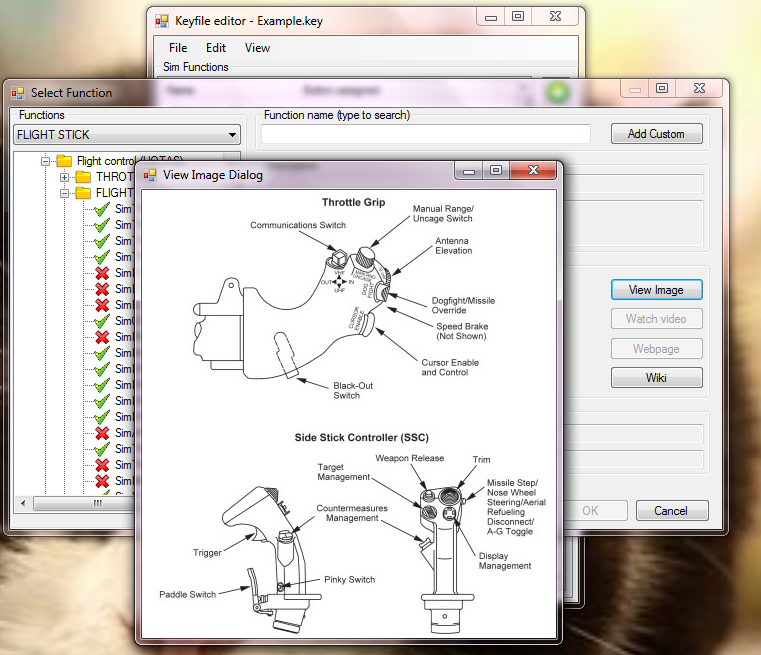
Task: Click the Flight control (HOTAS) folder icon
Action: coord(64,161)
